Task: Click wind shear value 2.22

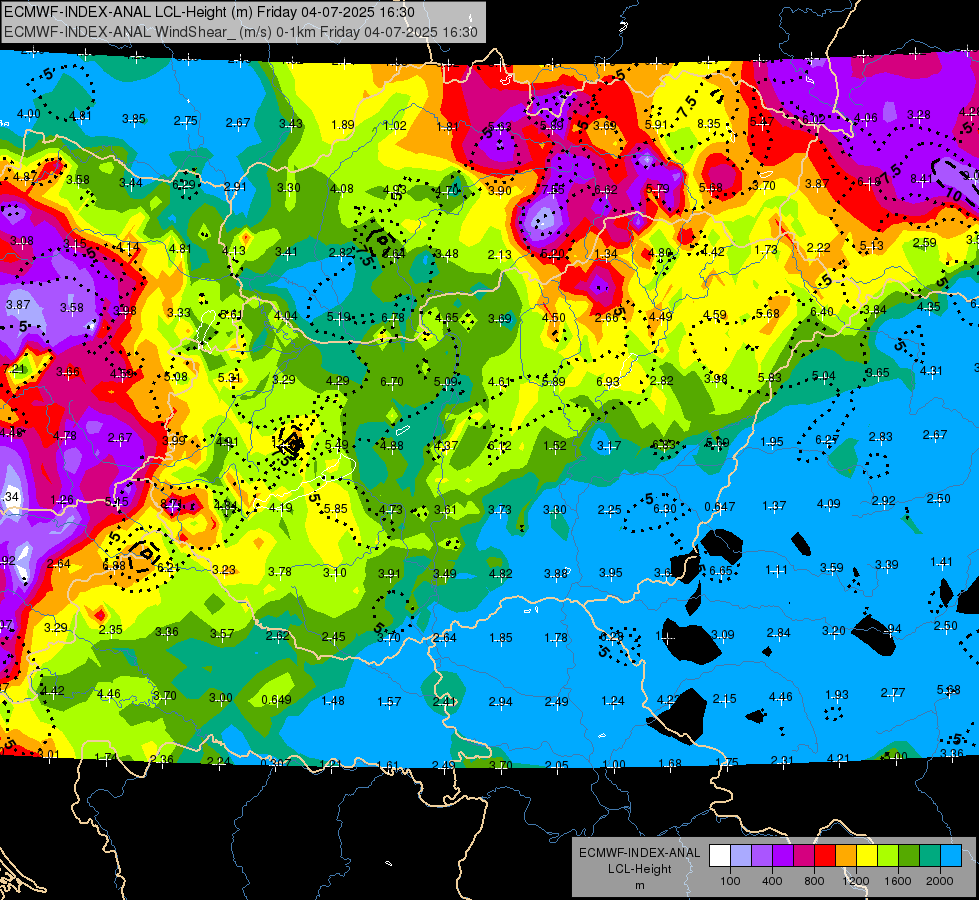Action: (818, 247)
